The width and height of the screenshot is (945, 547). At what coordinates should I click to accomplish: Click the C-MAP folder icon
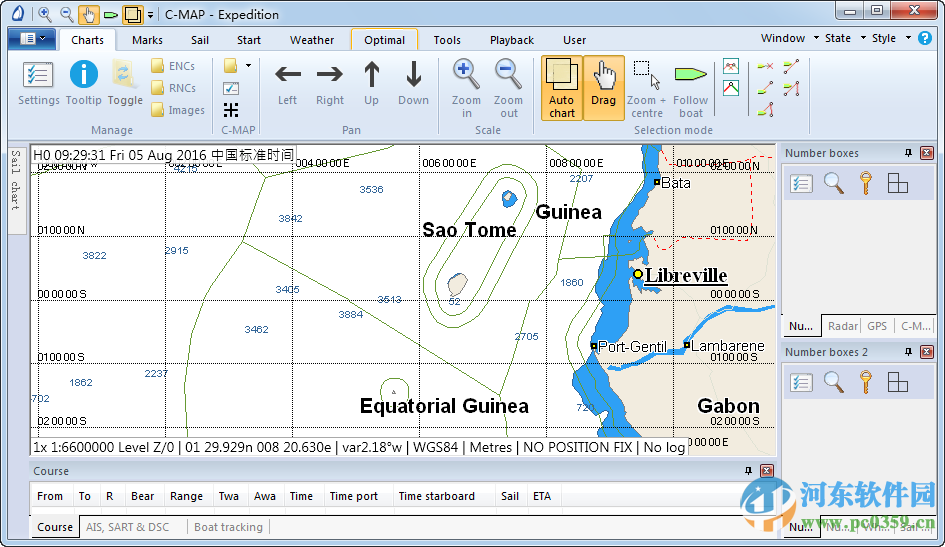click(x=230, y=65)
